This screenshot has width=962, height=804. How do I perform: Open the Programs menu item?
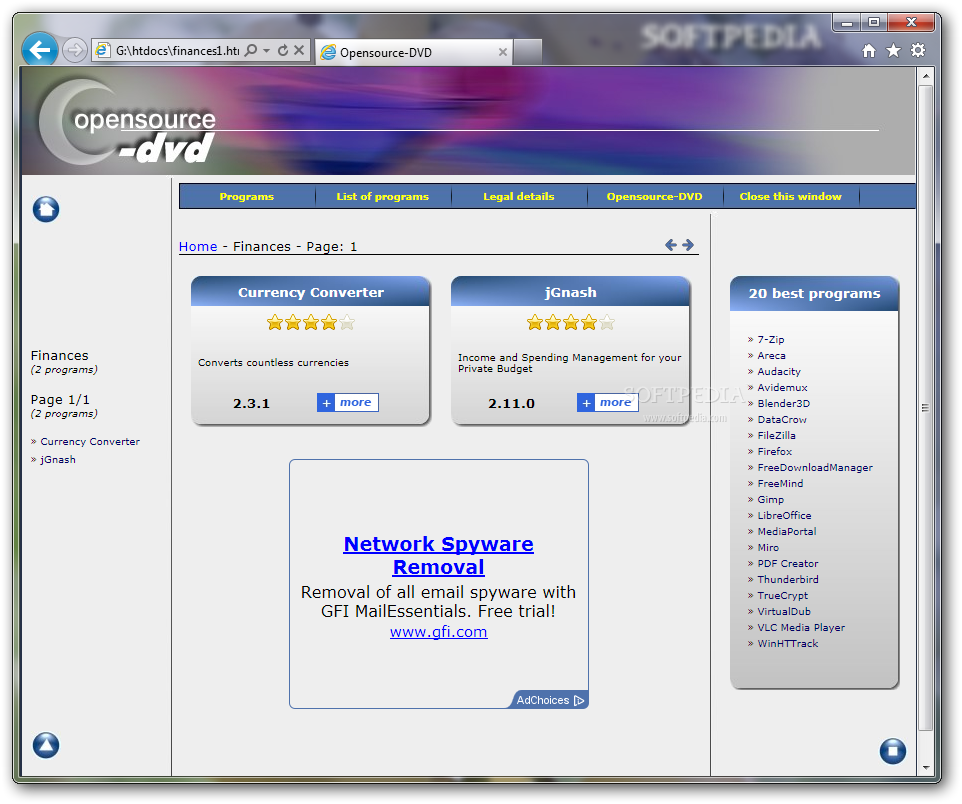pos(247,196)
